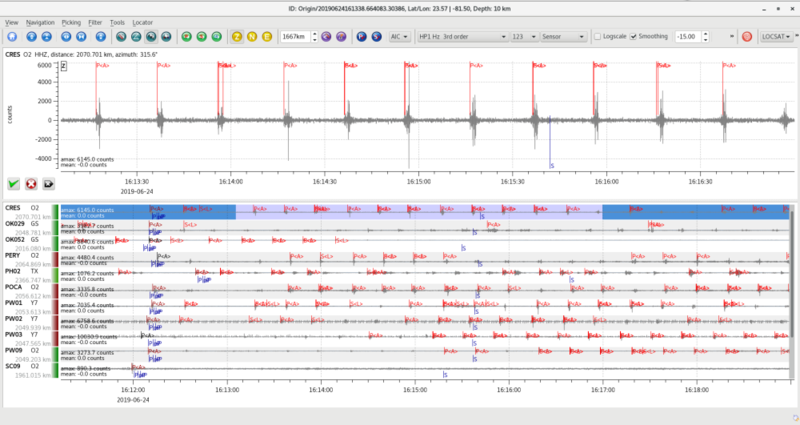
Task: Open the LOCSAT locator dropdown
Action: click(777, 37)
